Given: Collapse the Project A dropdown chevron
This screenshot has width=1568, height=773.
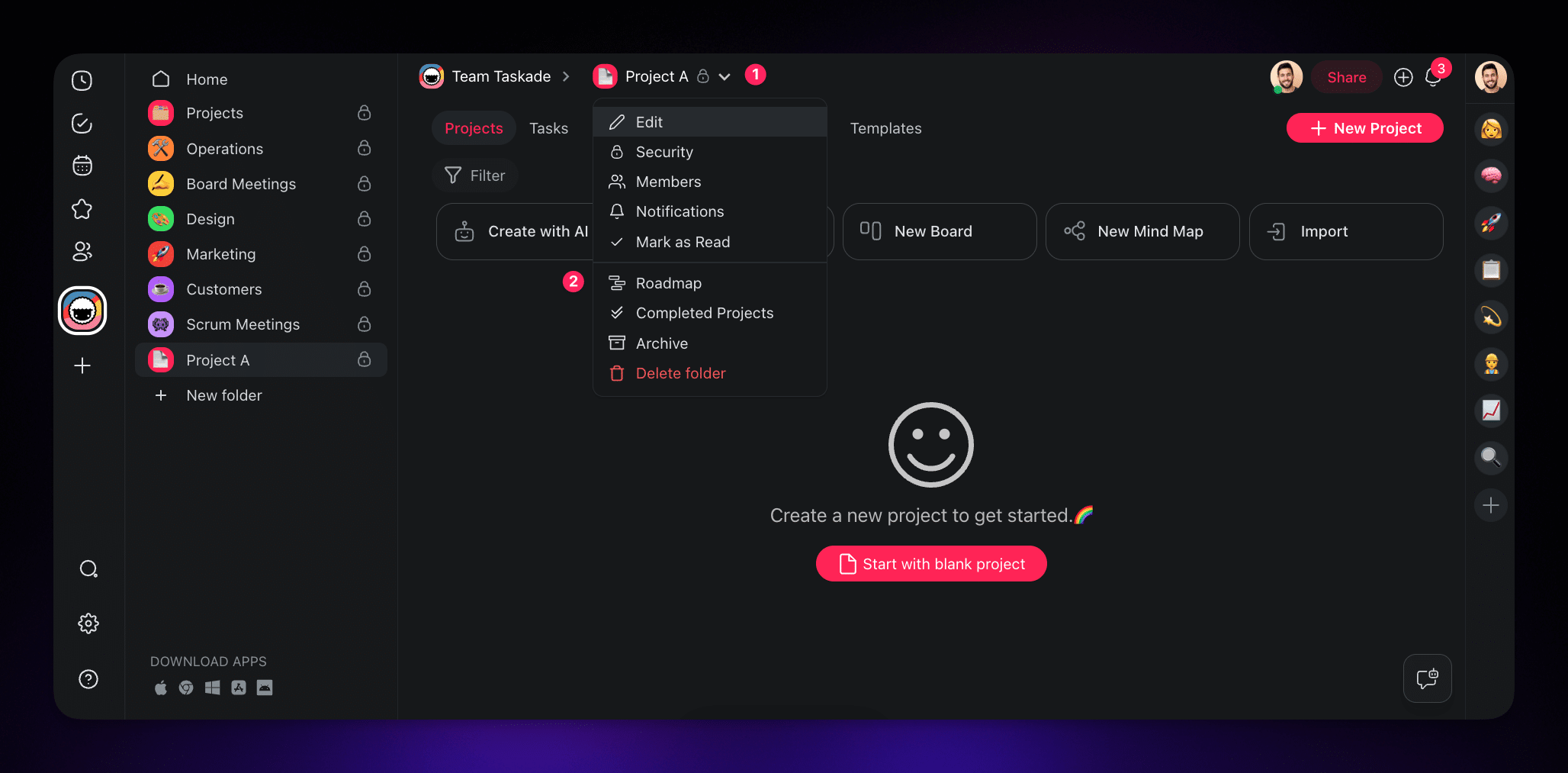Looking at the screenshot, I should pos(725,77).
